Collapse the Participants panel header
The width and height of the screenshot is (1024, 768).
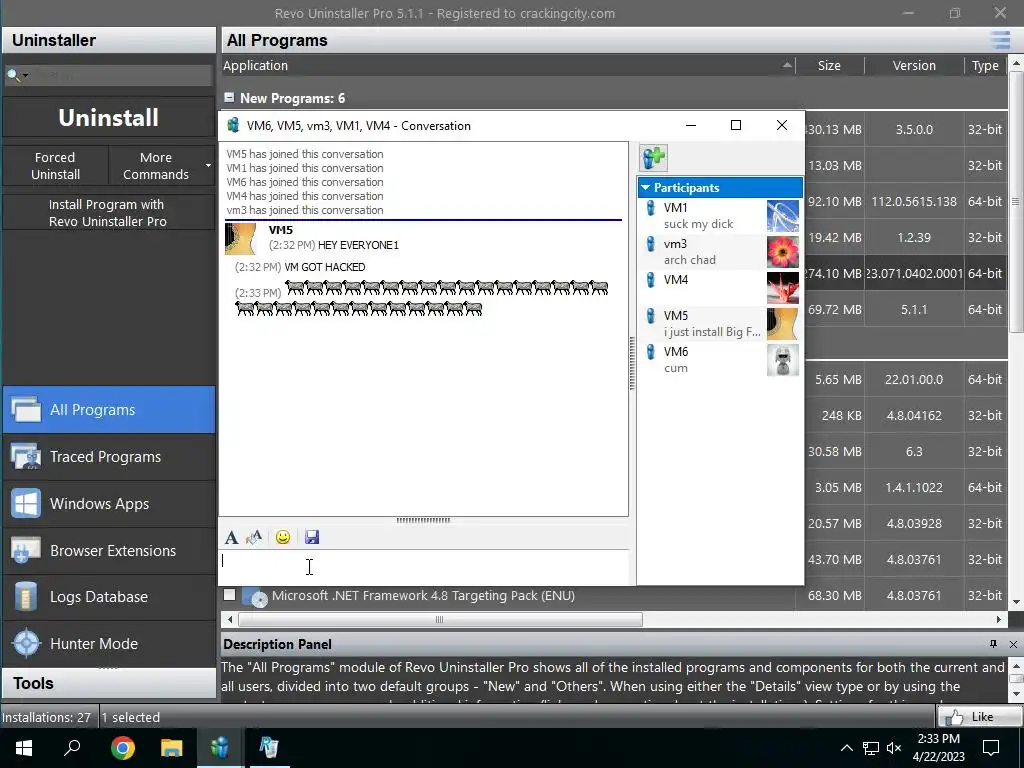720,187
